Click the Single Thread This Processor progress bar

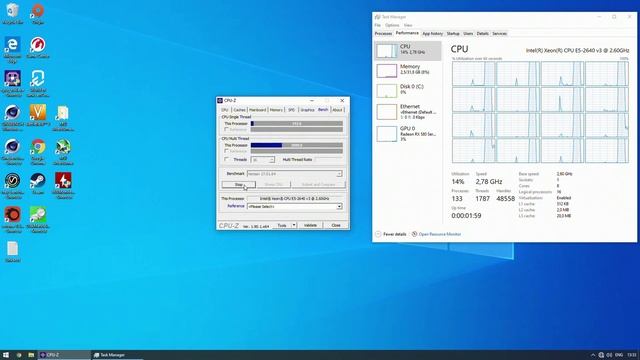point(297,123)
